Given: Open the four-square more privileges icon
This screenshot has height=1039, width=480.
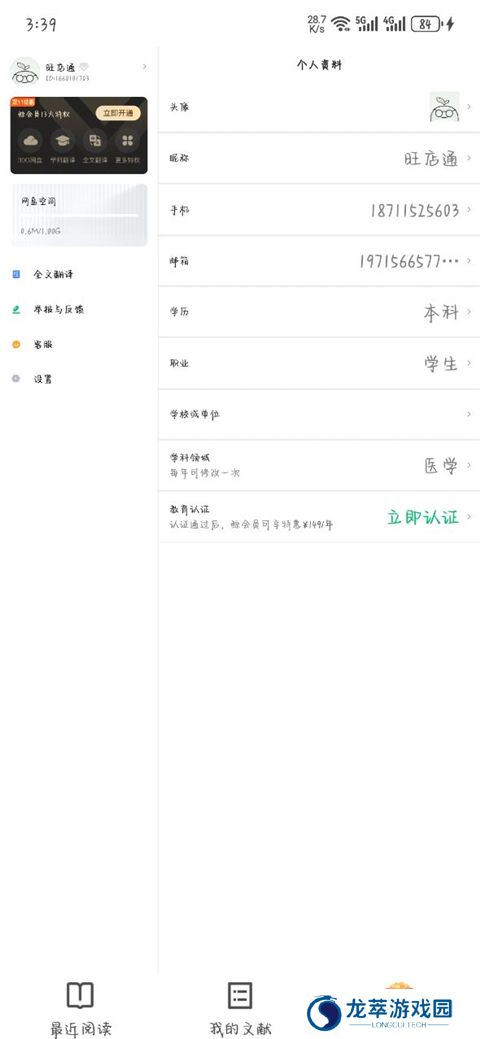Looking at the screenshot, I should [x=127, y=140].
